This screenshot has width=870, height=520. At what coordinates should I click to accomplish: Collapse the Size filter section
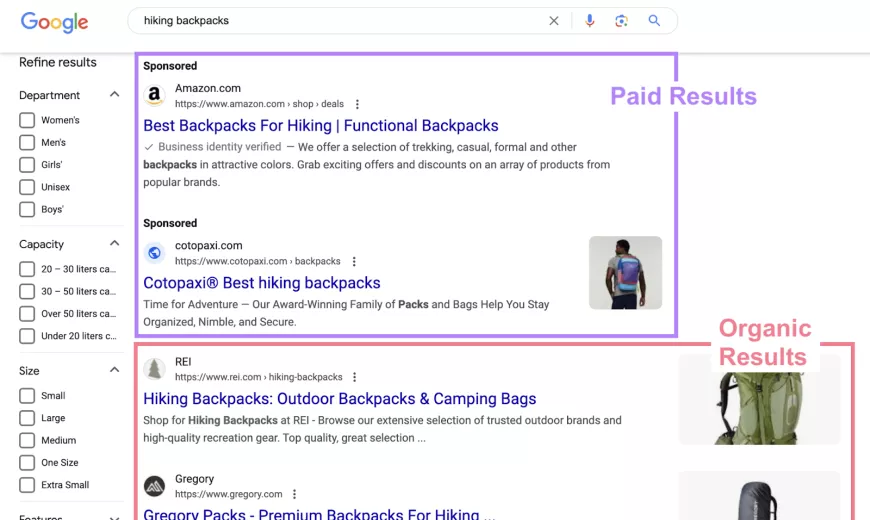tap(114, 370)
